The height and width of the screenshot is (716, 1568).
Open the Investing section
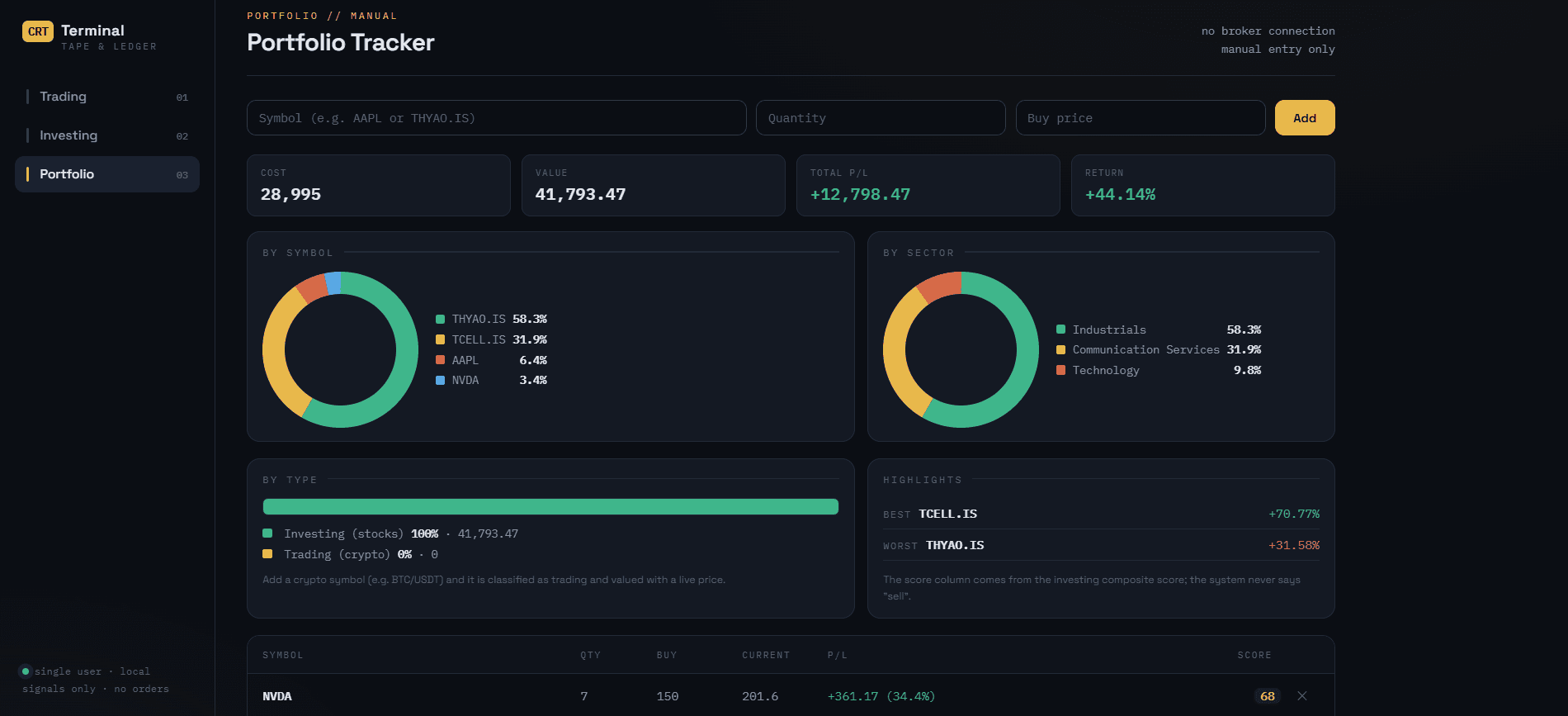tap(107, 135)
